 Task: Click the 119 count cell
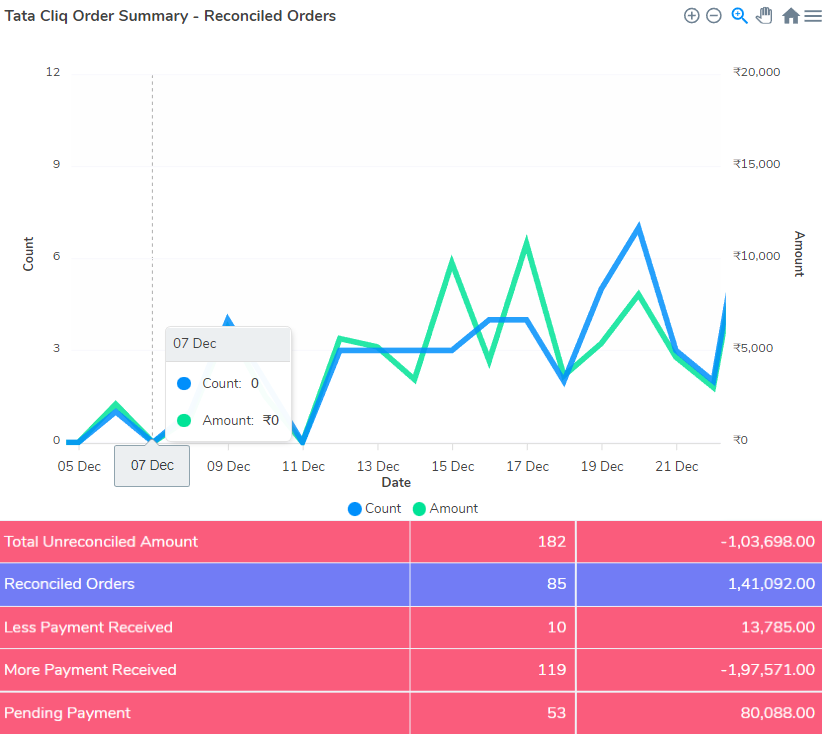493,670
